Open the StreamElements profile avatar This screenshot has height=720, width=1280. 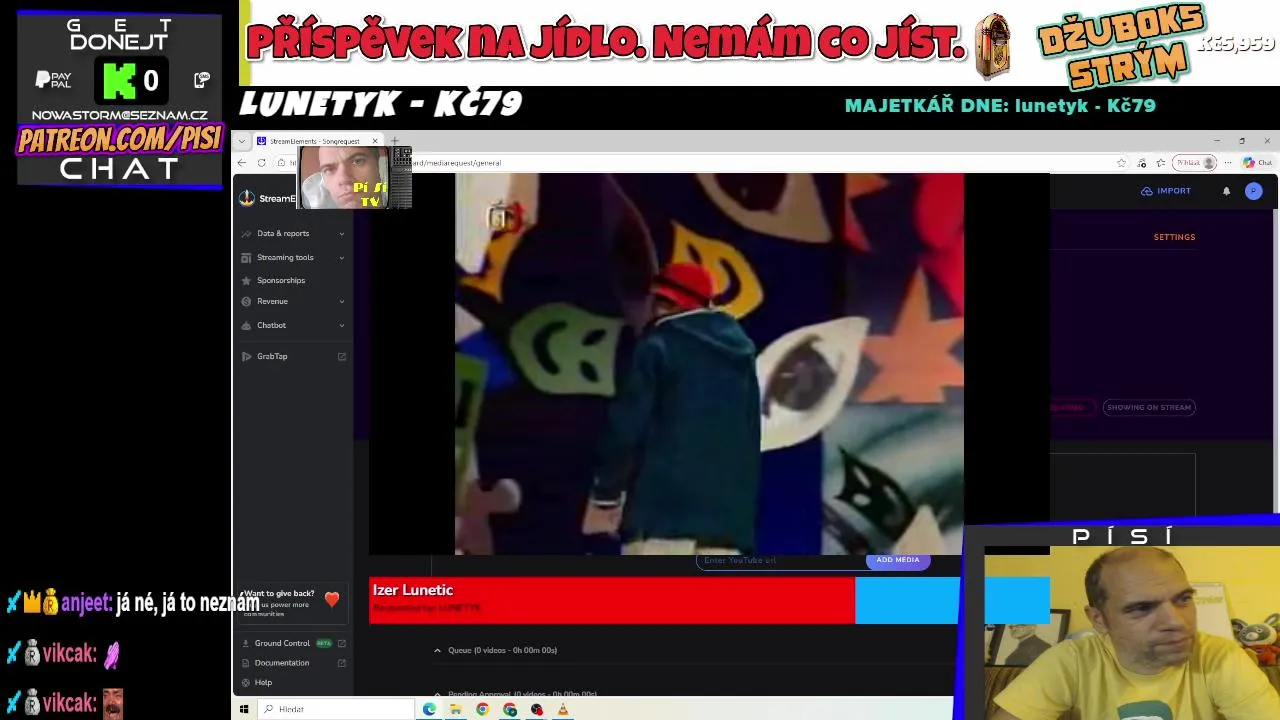(x=1254, y=191)
